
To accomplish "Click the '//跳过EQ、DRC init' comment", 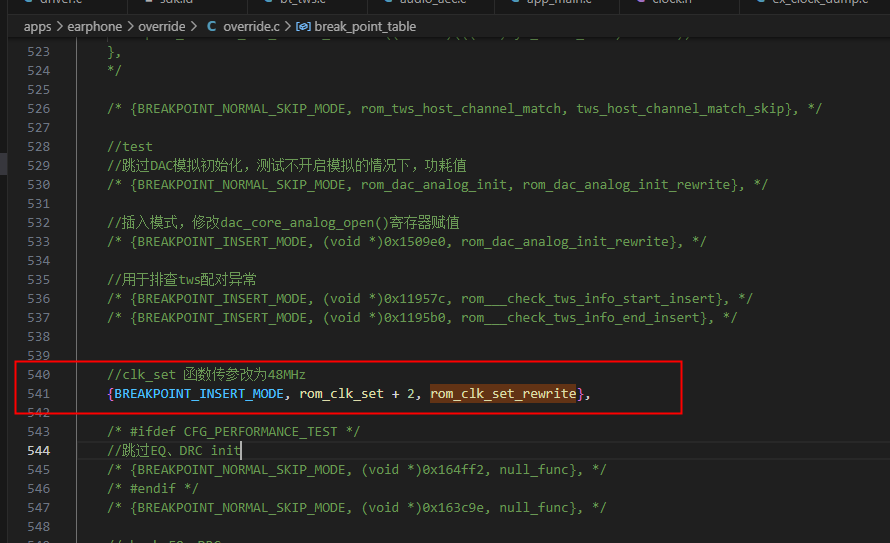I will [x=174, y=451].
